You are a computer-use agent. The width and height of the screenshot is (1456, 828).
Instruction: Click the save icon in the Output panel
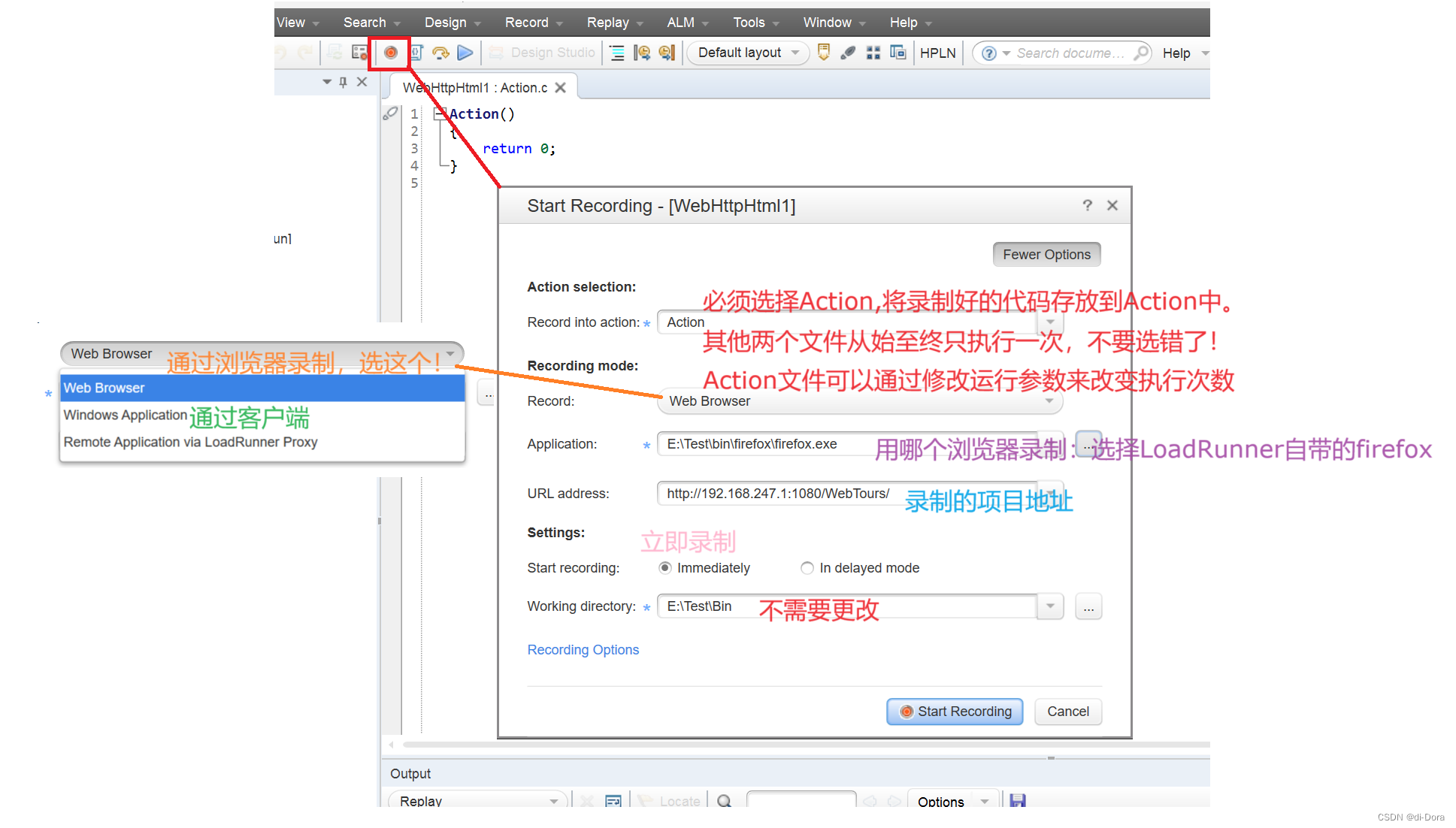1017,800
